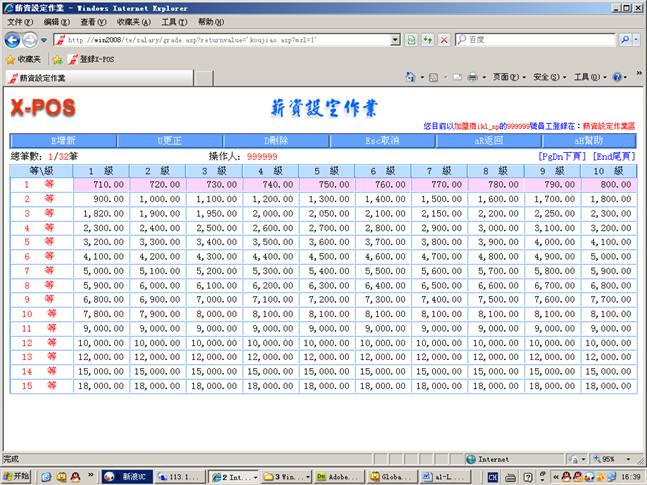Click the Favorites star icon
Screen dimensions: 647x485
coord(11,59)
